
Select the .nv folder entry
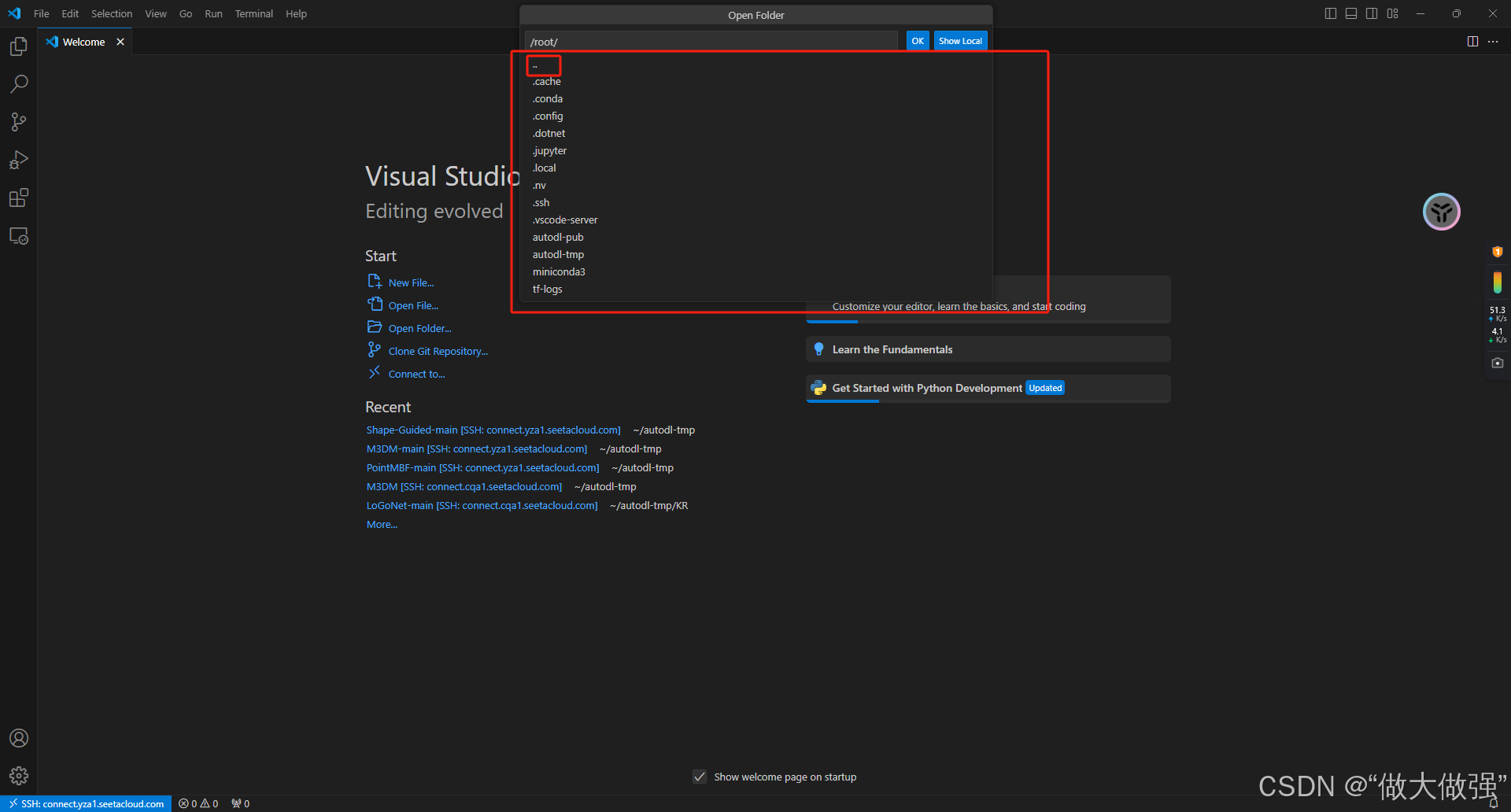pos(755,186)
